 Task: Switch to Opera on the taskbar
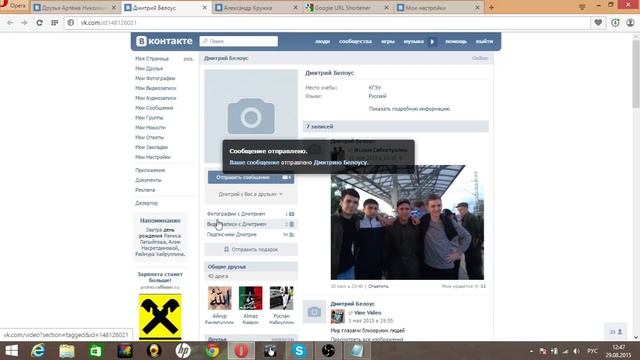point(241,351)
